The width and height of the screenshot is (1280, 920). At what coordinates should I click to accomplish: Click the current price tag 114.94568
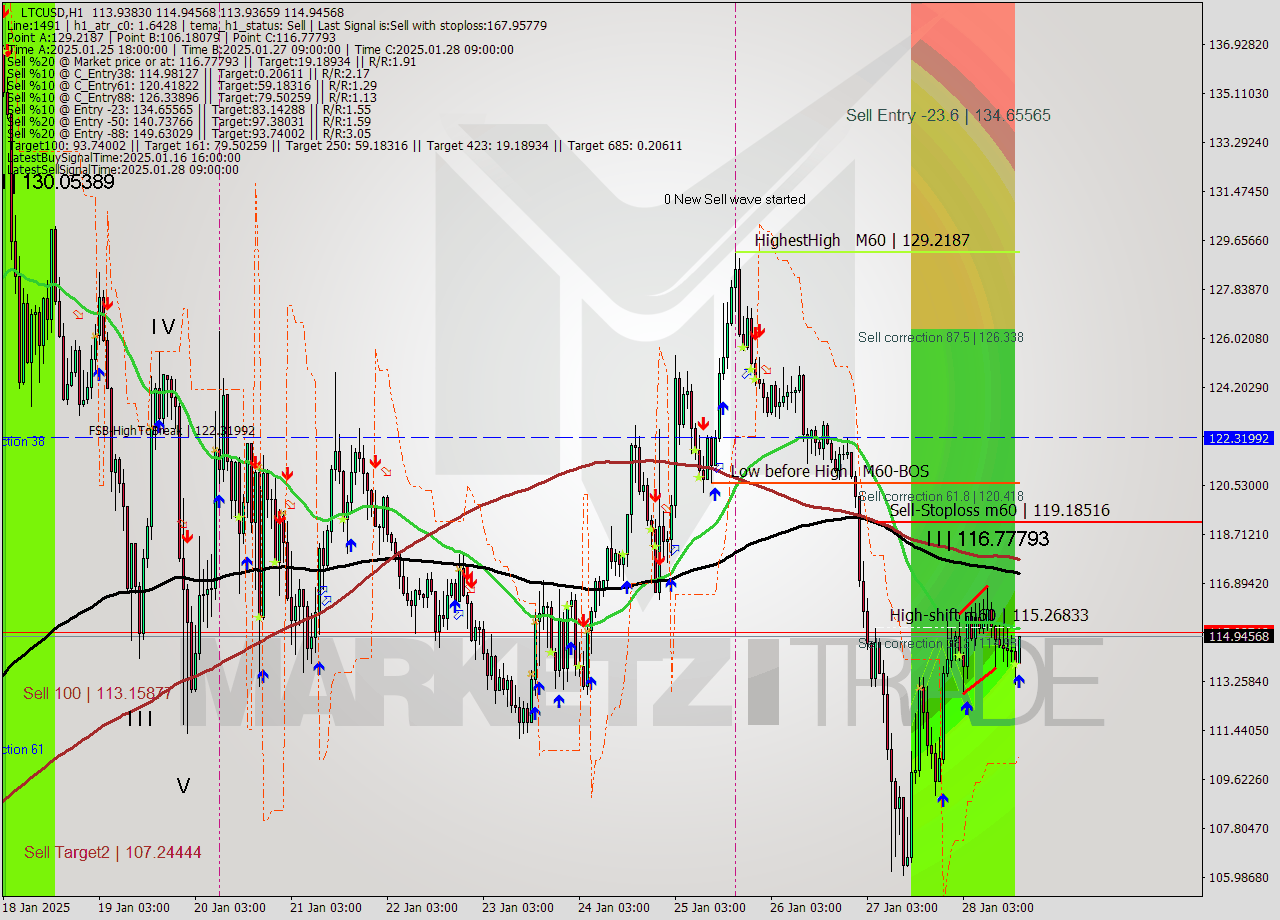pyautogui.click(x=1239, y=636)
